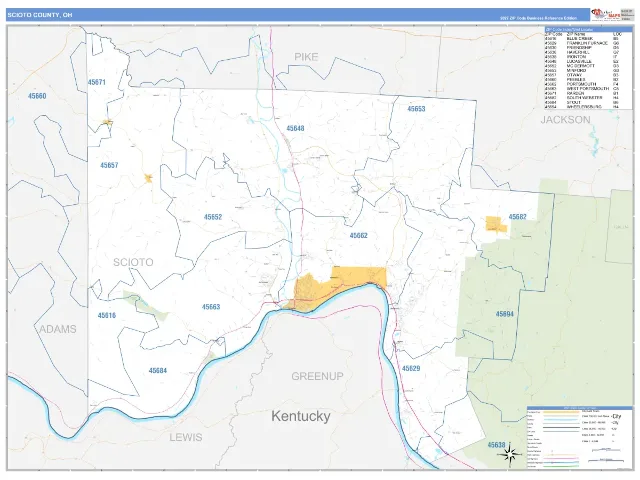Click the ADAMS county label
Screen dimensions: 640x480
58,329
